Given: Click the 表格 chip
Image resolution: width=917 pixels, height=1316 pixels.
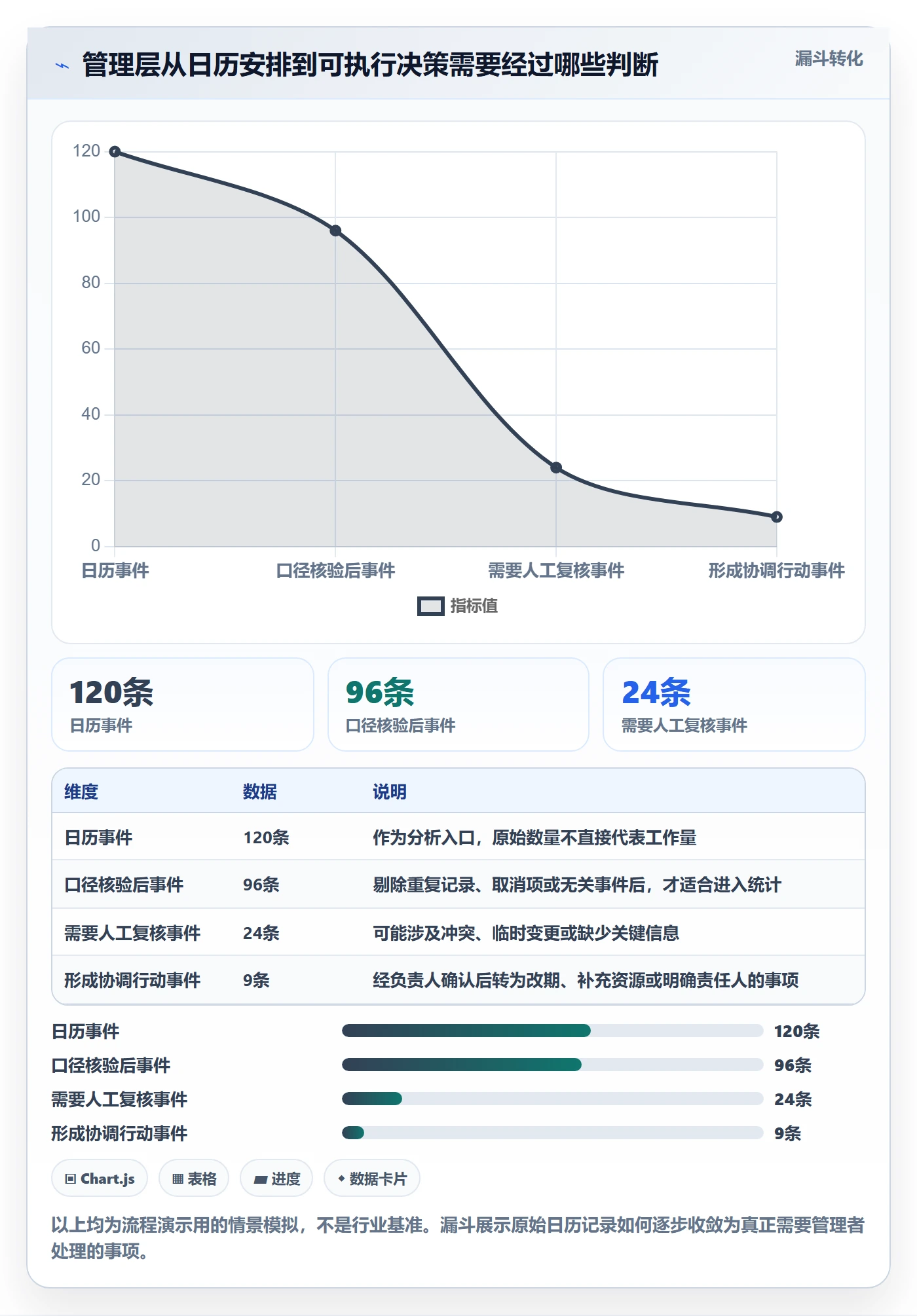Looking at the screenshot, I should (x=194, y=1179).
